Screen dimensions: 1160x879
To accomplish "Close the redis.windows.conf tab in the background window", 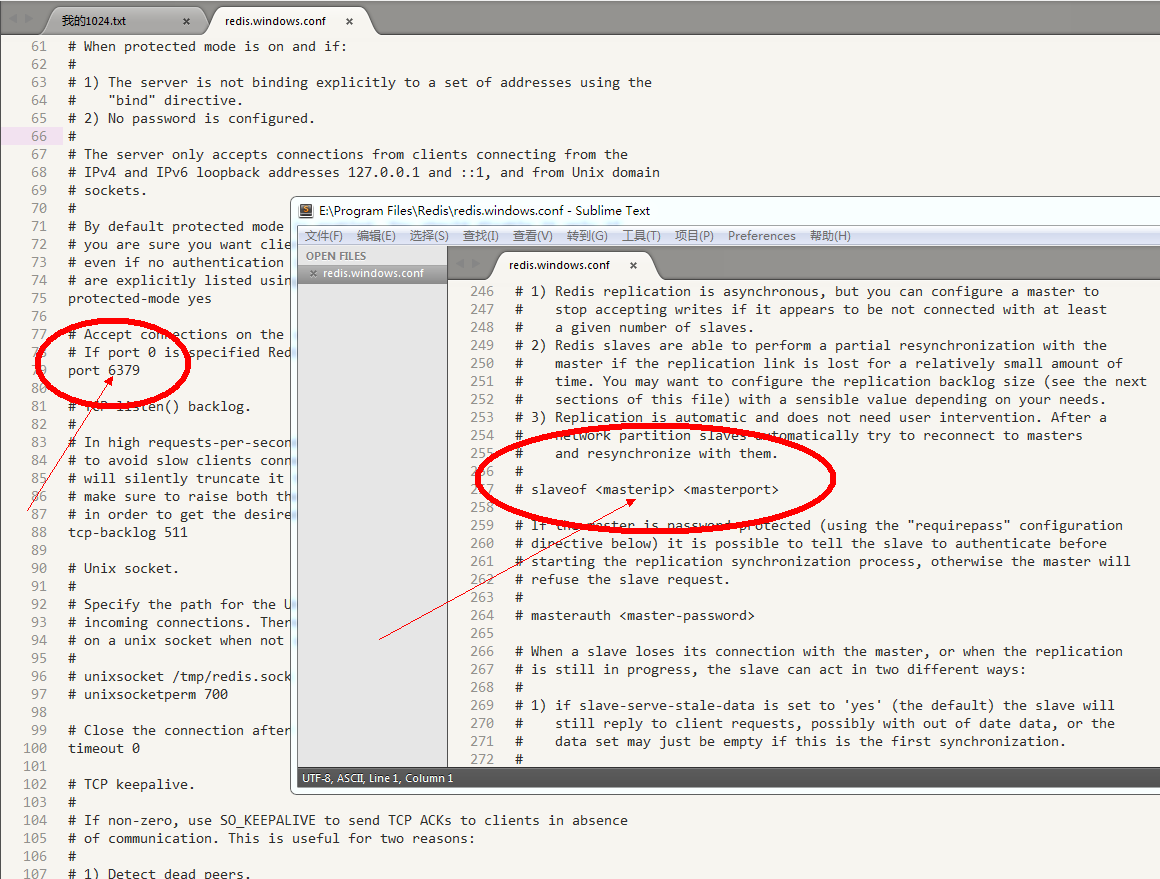I will tap(349, 21).
